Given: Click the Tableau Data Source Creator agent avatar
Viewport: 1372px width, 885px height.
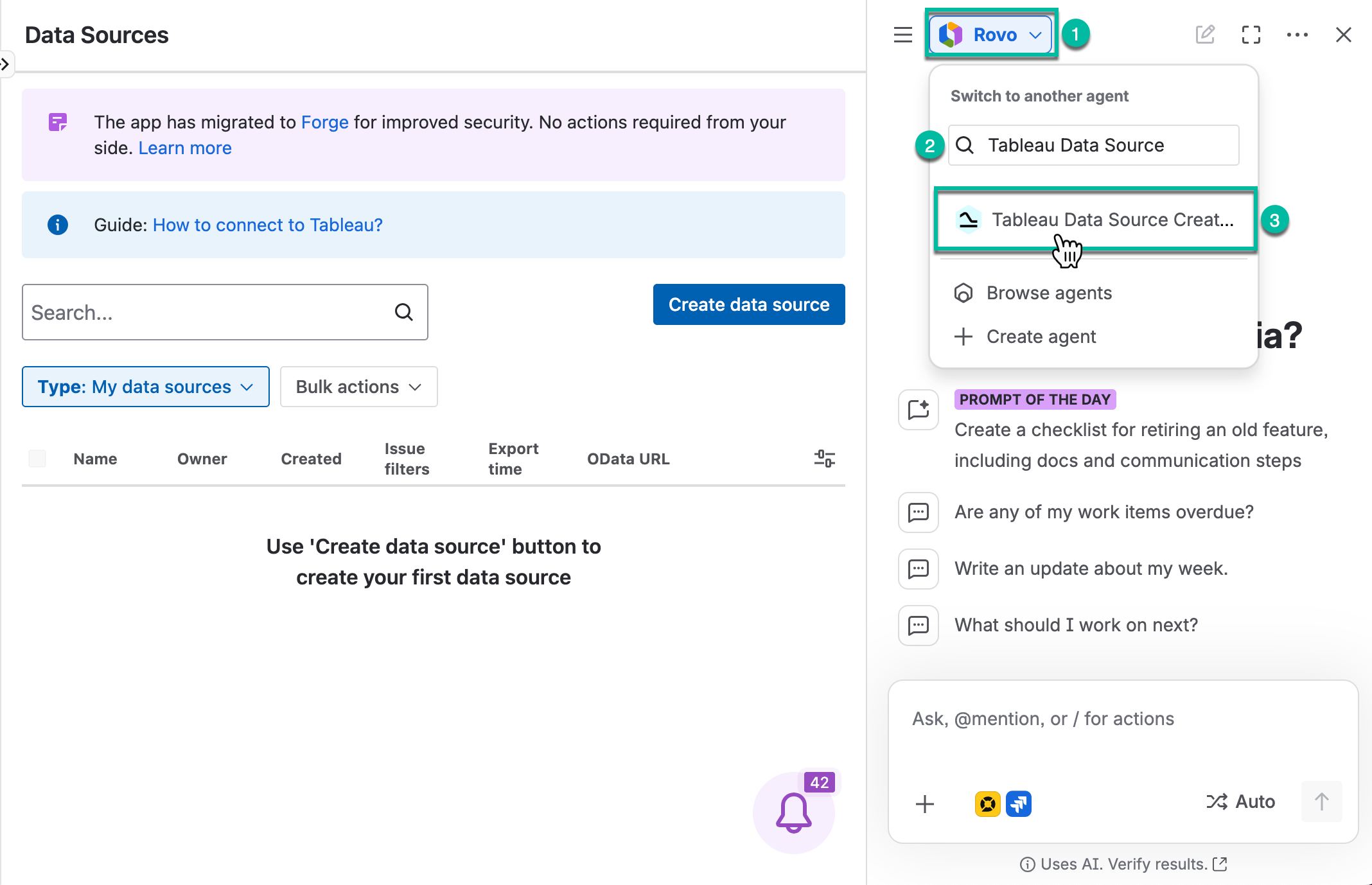Looking at the screenshot, I should [x=968, y=220].
